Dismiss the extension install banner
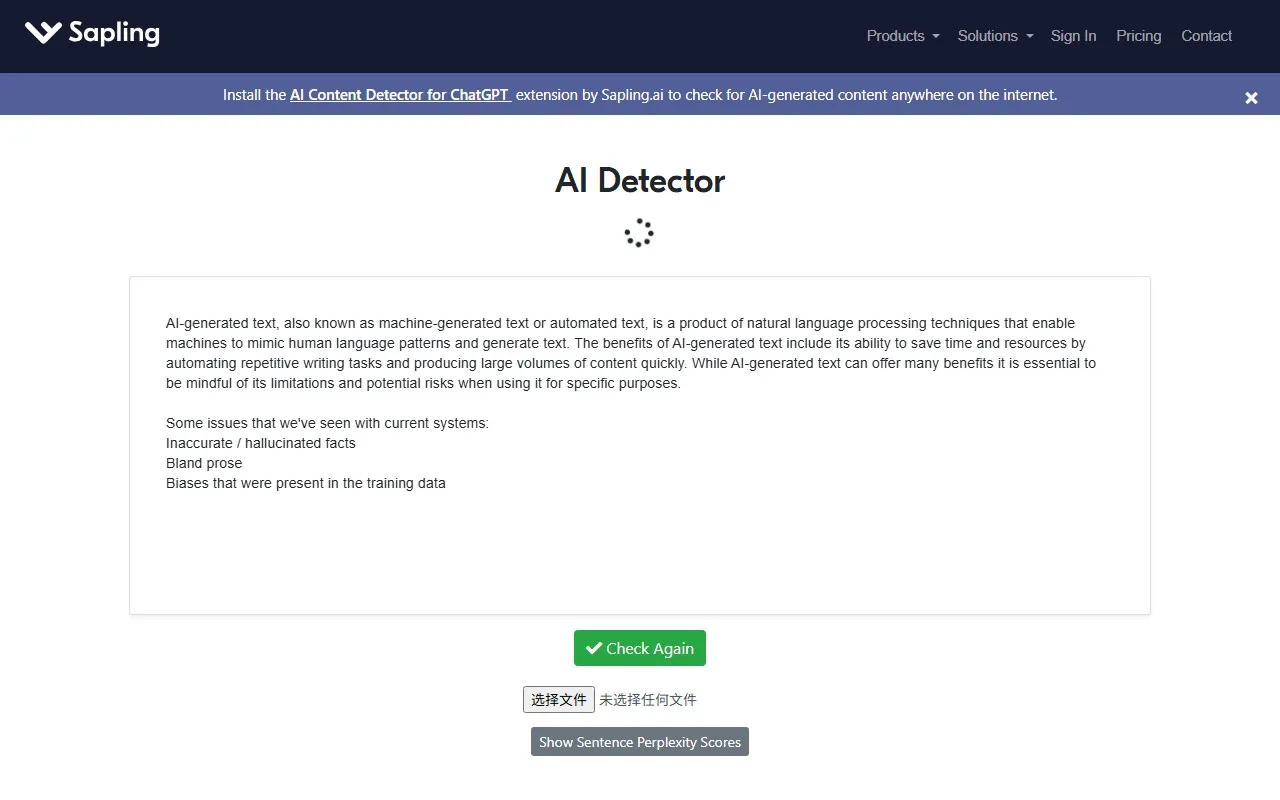This screenshot has width=1280, height=800. [x=1250, y=97]
